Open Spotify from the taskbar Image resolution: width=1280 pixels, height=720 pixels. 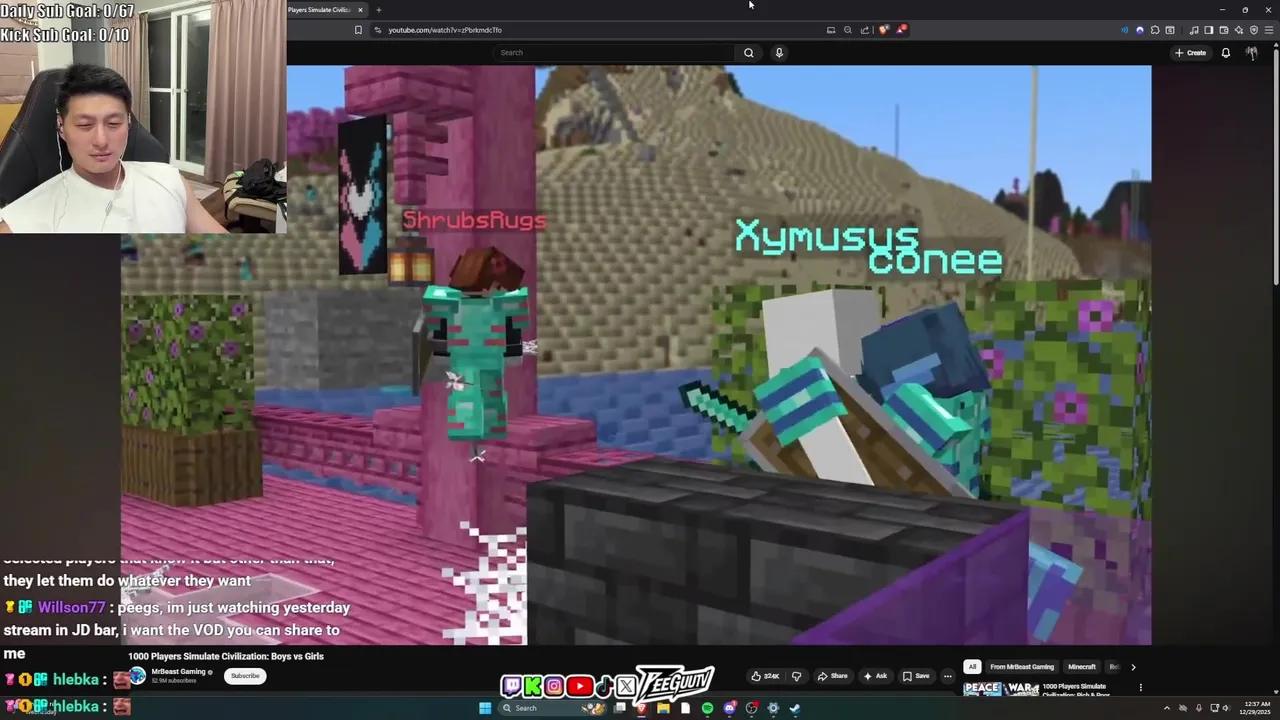(x=708, y=708)
